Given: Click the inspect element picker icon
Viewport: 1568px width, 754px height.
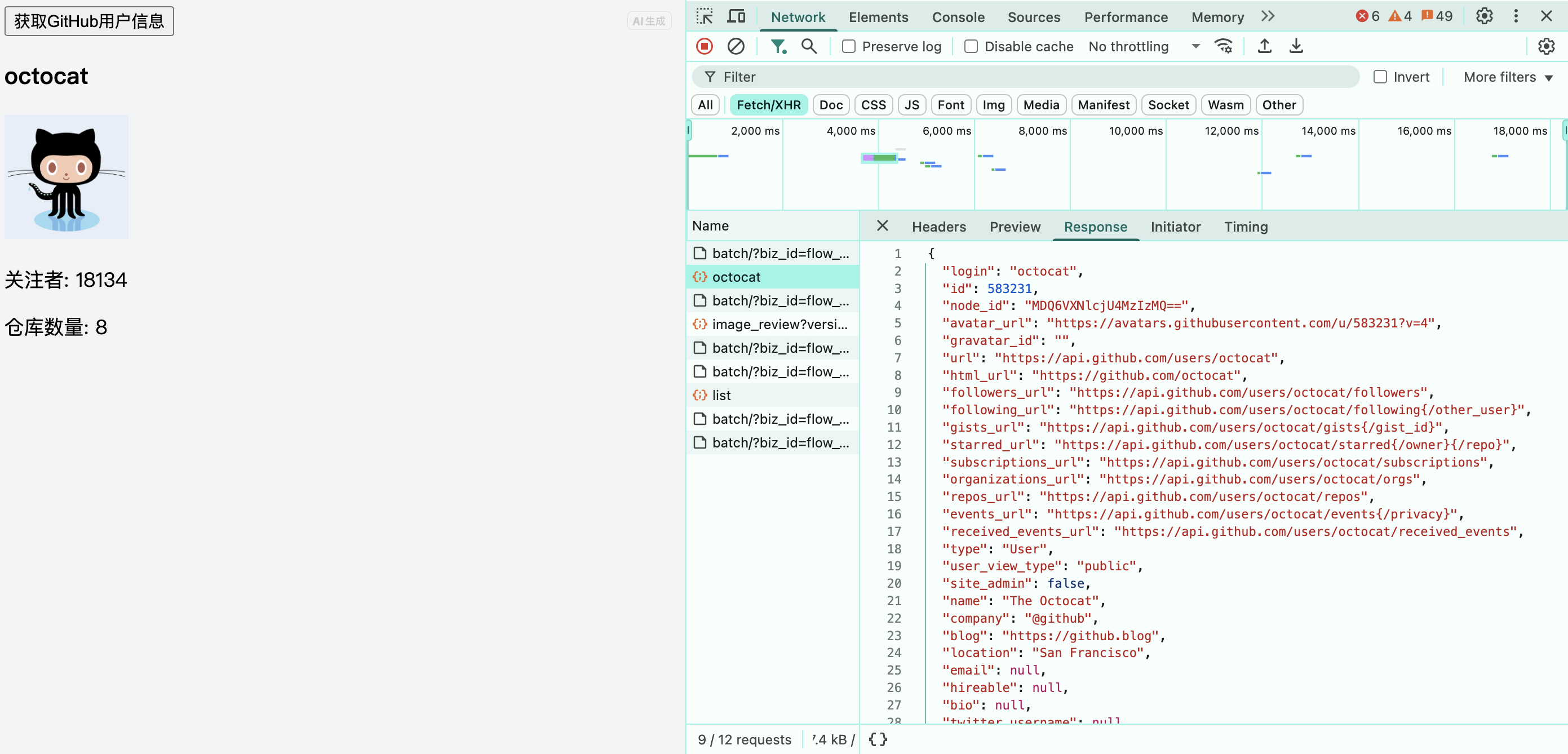Looking at the screenshot, I should pyautogui.click(x=705, y=16).
